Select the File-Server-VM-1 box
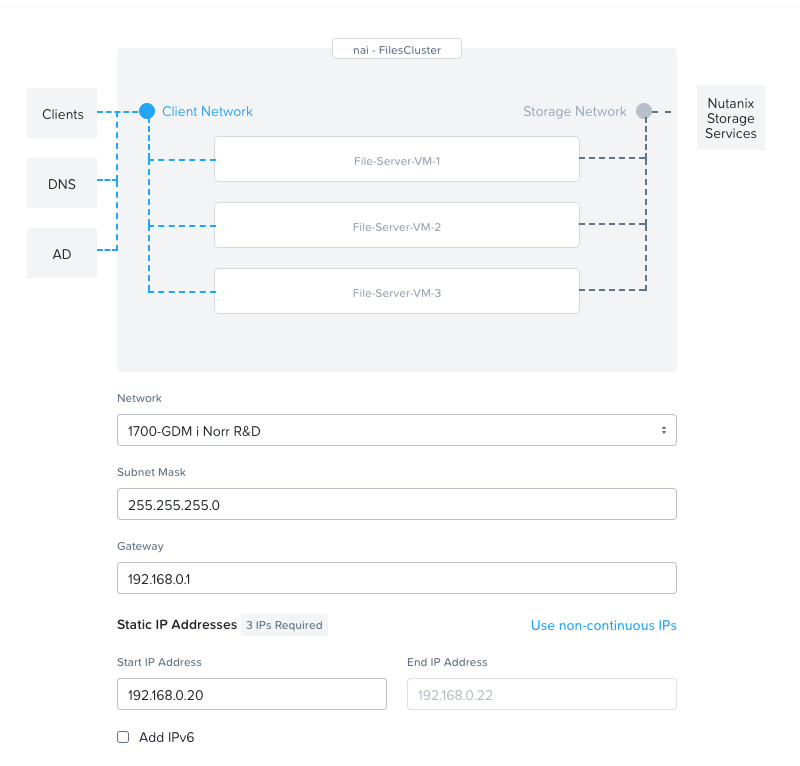The width and height of the screenshot is (800, 766). 397,160
